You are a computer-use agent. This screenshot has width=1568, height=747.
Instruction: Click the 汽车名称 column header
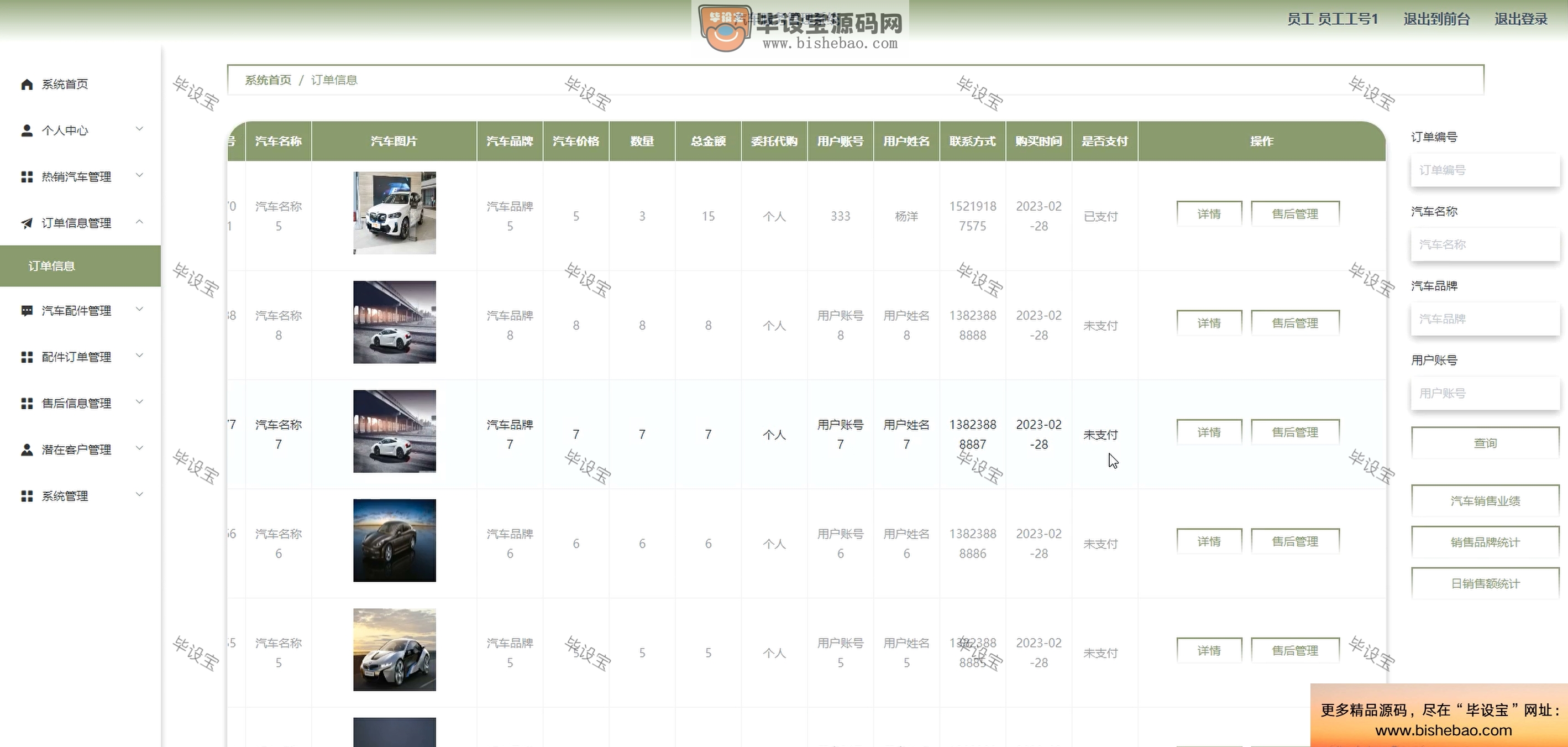(278, 141)
